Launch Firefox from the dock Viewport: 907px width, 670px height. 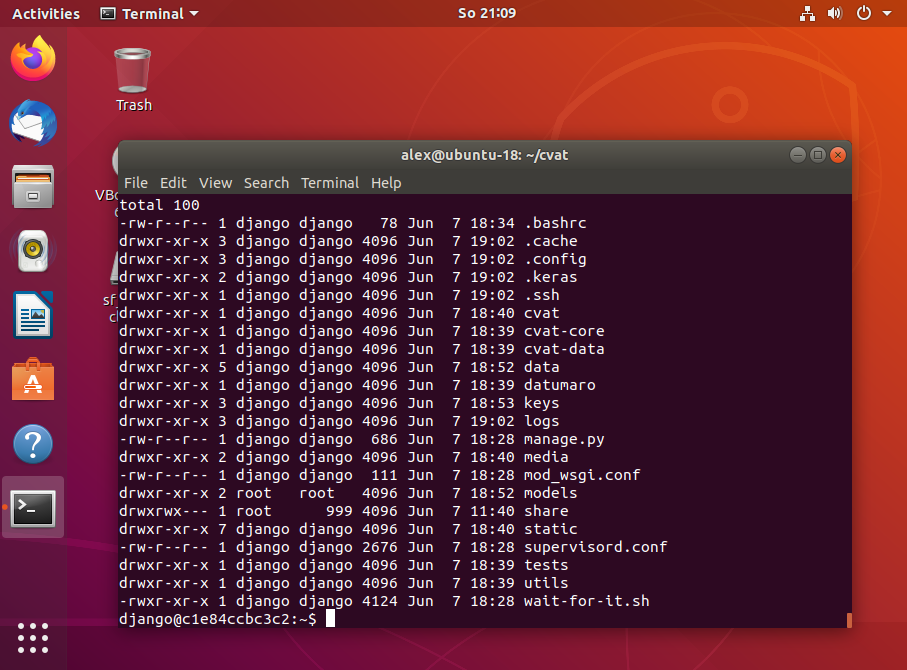pyautogui.click(x=32, y=59)
